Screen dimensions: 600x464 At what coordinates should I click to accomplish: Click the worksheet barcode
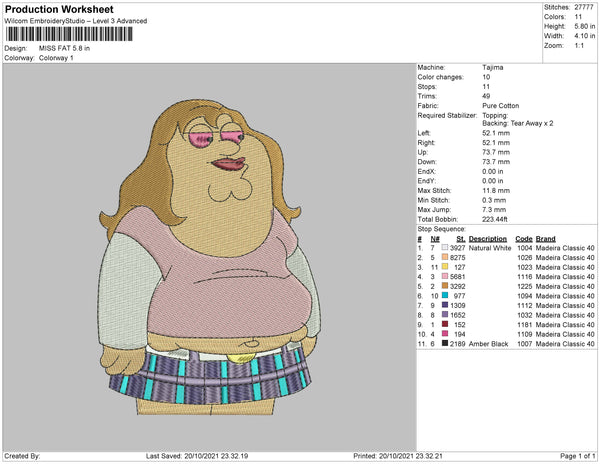tap(69, 34)
